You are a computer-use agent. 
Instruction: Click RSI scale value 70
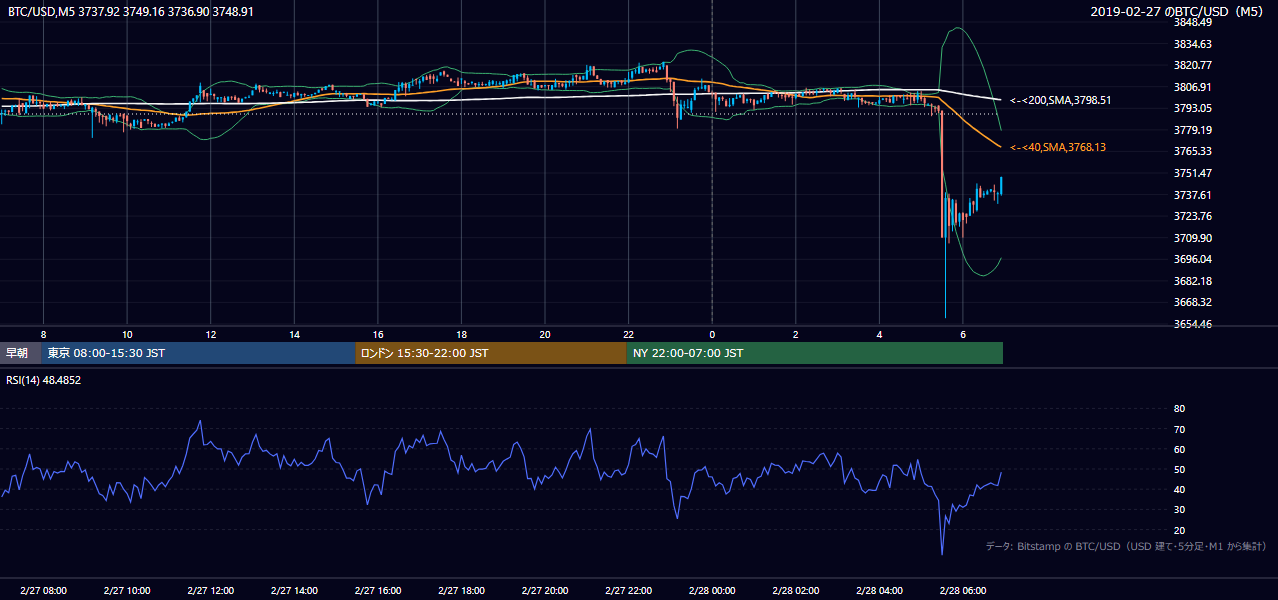(1179, 429)
